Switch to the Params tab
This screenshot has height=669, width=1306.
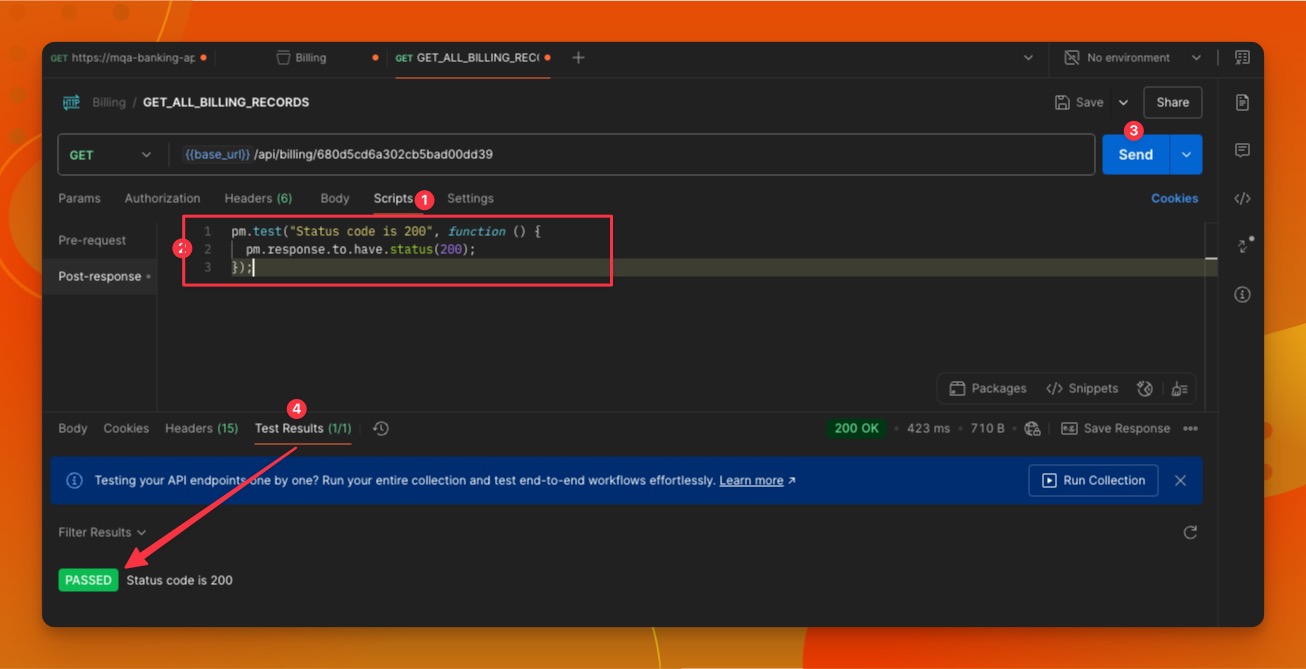click(79, 198)
